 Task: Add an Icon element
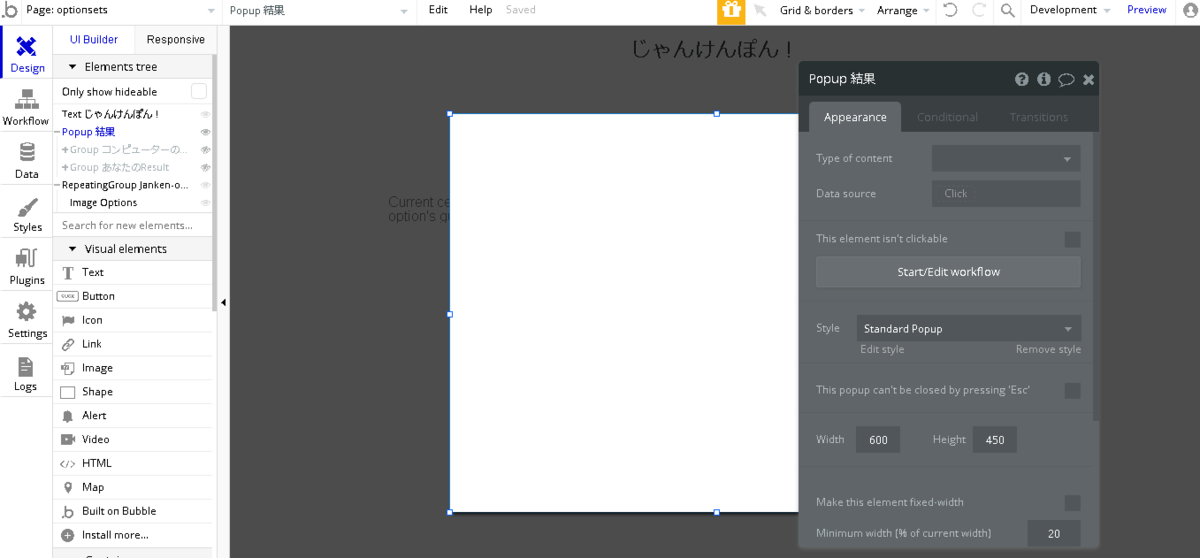coord(135,320)
